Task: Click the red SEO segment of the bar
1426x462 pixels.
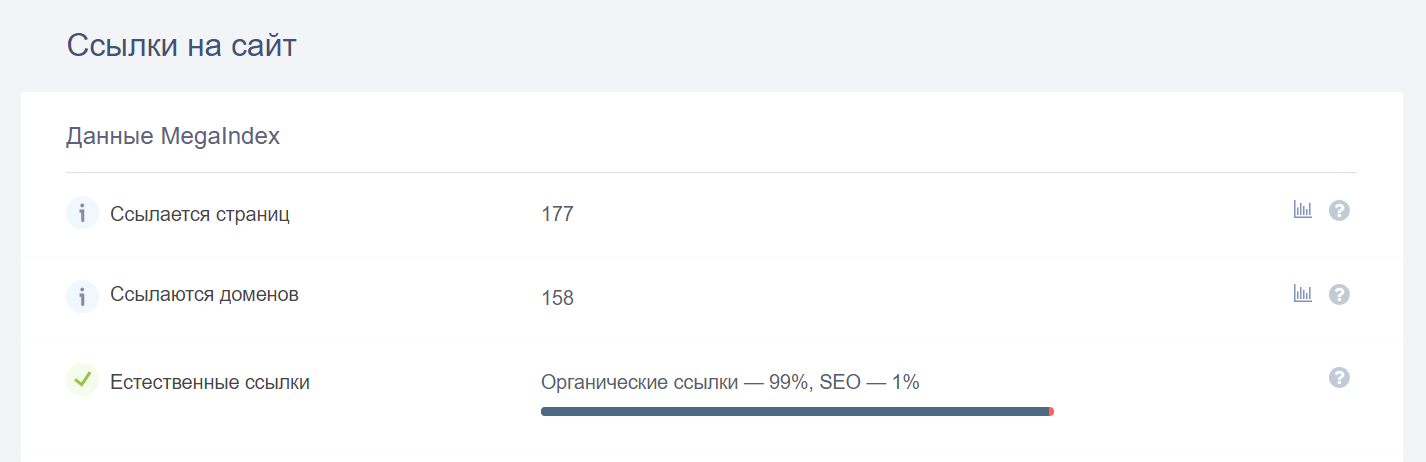Action: 1051,411
